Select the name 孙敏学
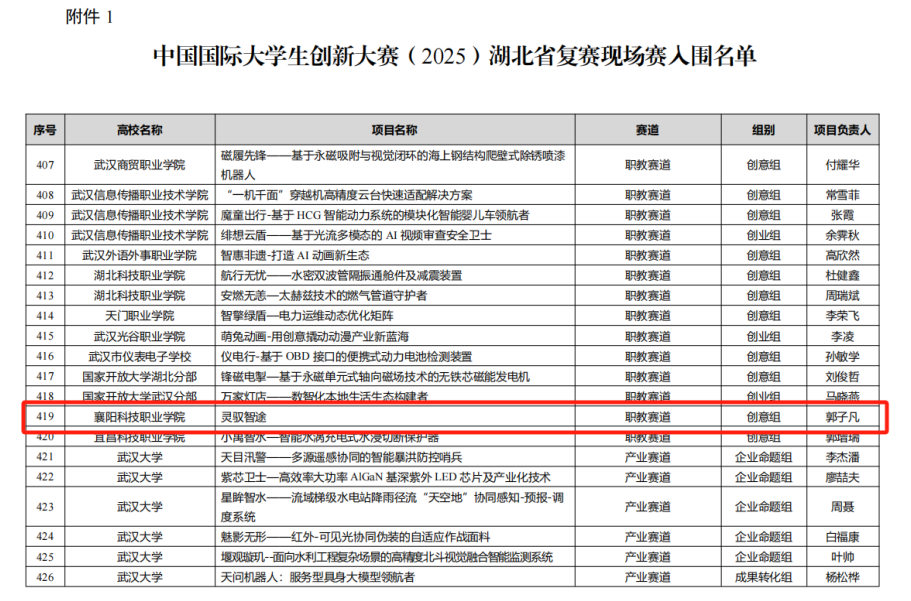This screenshot has height=601, width=911. tap(842, 356)
